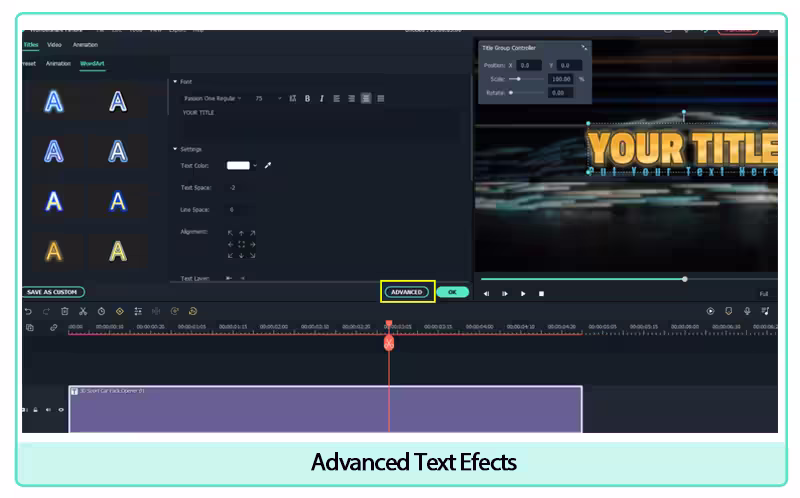Click the Position X value field
The height and width of the screenshot is (498, 800).
[529, 65]
